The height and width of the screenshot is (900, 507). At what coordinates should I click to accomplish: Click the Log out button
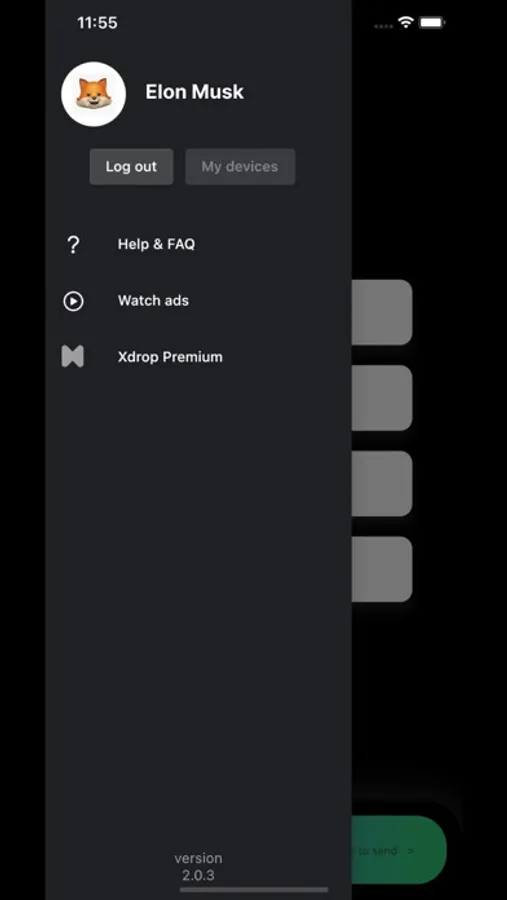pos(131,167)
